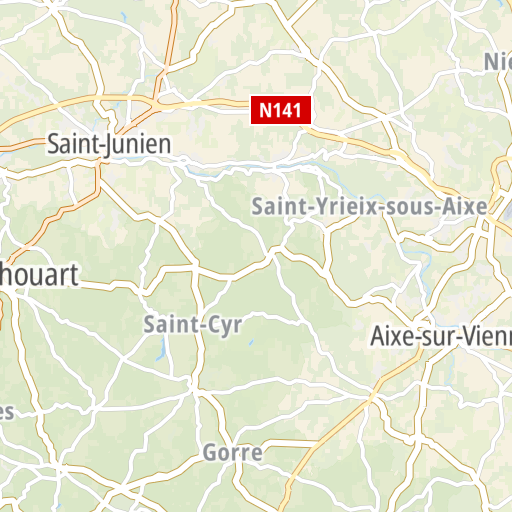This screenshot has width=512, height=512.
Task: Click the Saint-Cyr village label
Action: (x=193, y=325)
